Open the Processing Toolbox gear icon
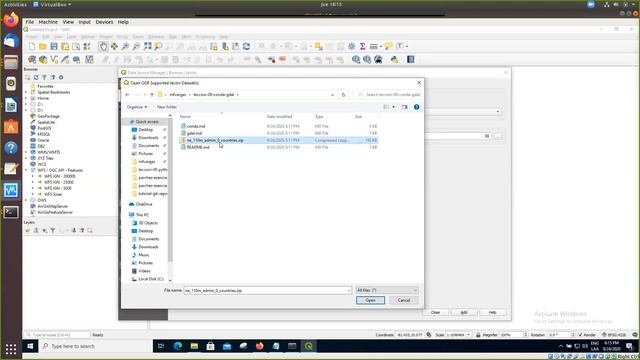Viewport: 640px width, 360px height. [x=351, y=47]
